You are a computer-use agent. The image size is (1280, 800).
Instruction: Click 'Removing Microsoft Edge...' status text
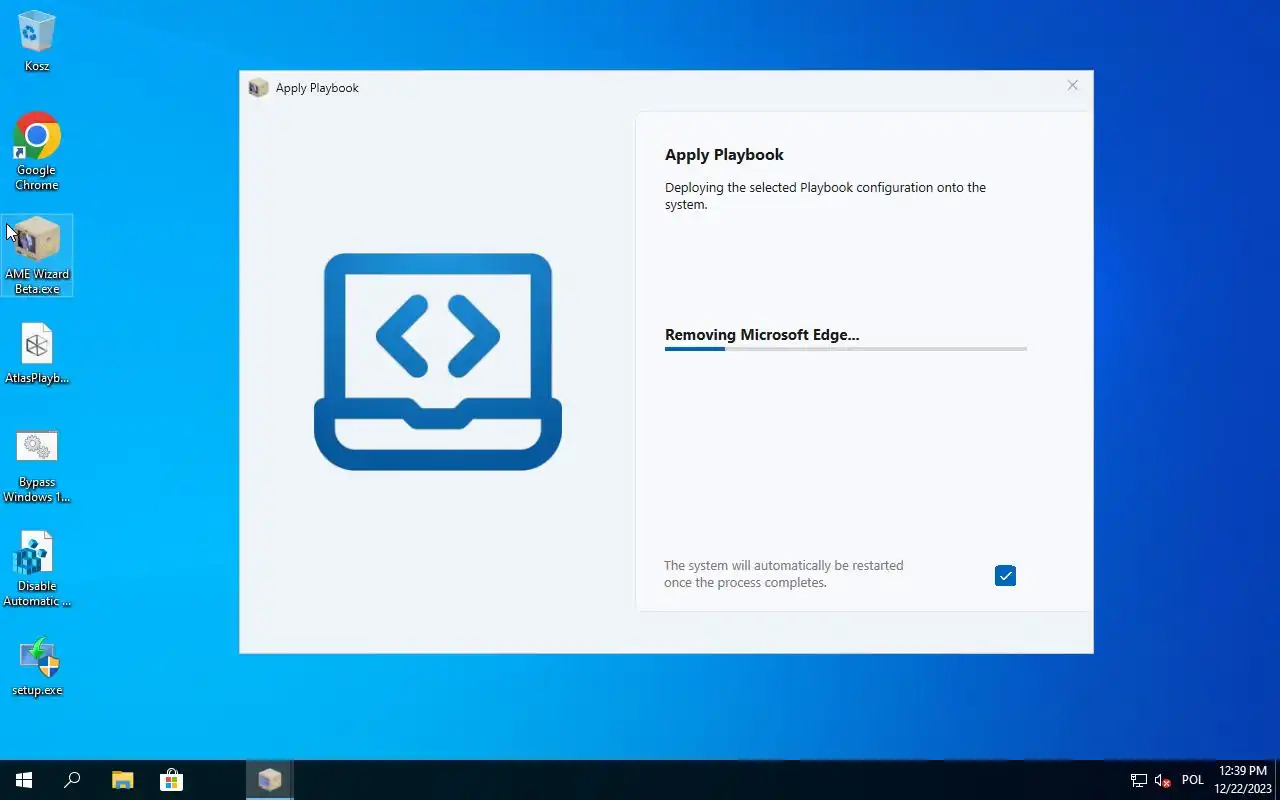click(x=762, y=335)
